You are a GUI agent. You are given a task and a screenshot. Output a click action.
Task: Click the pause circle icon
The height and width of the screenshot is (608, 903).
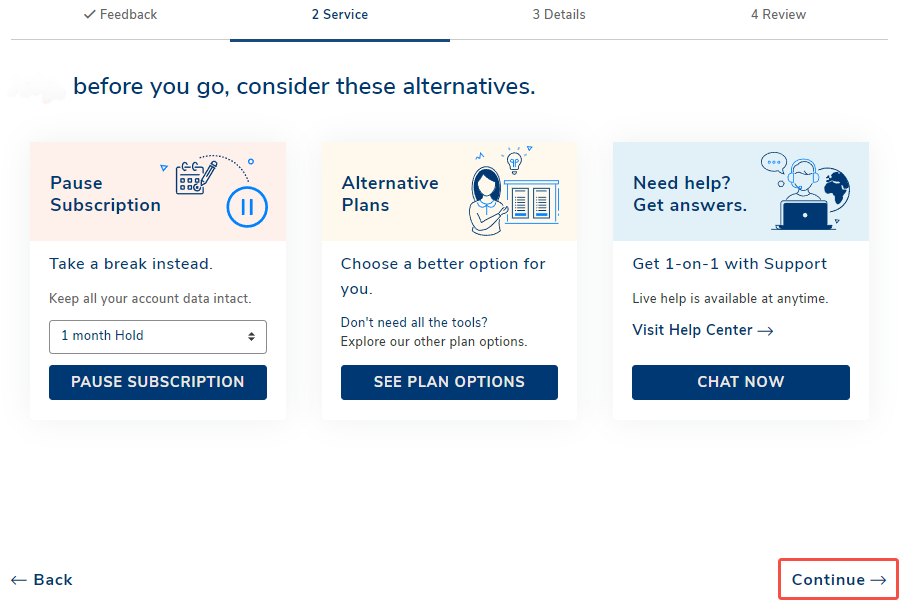[x=246, y=207]
